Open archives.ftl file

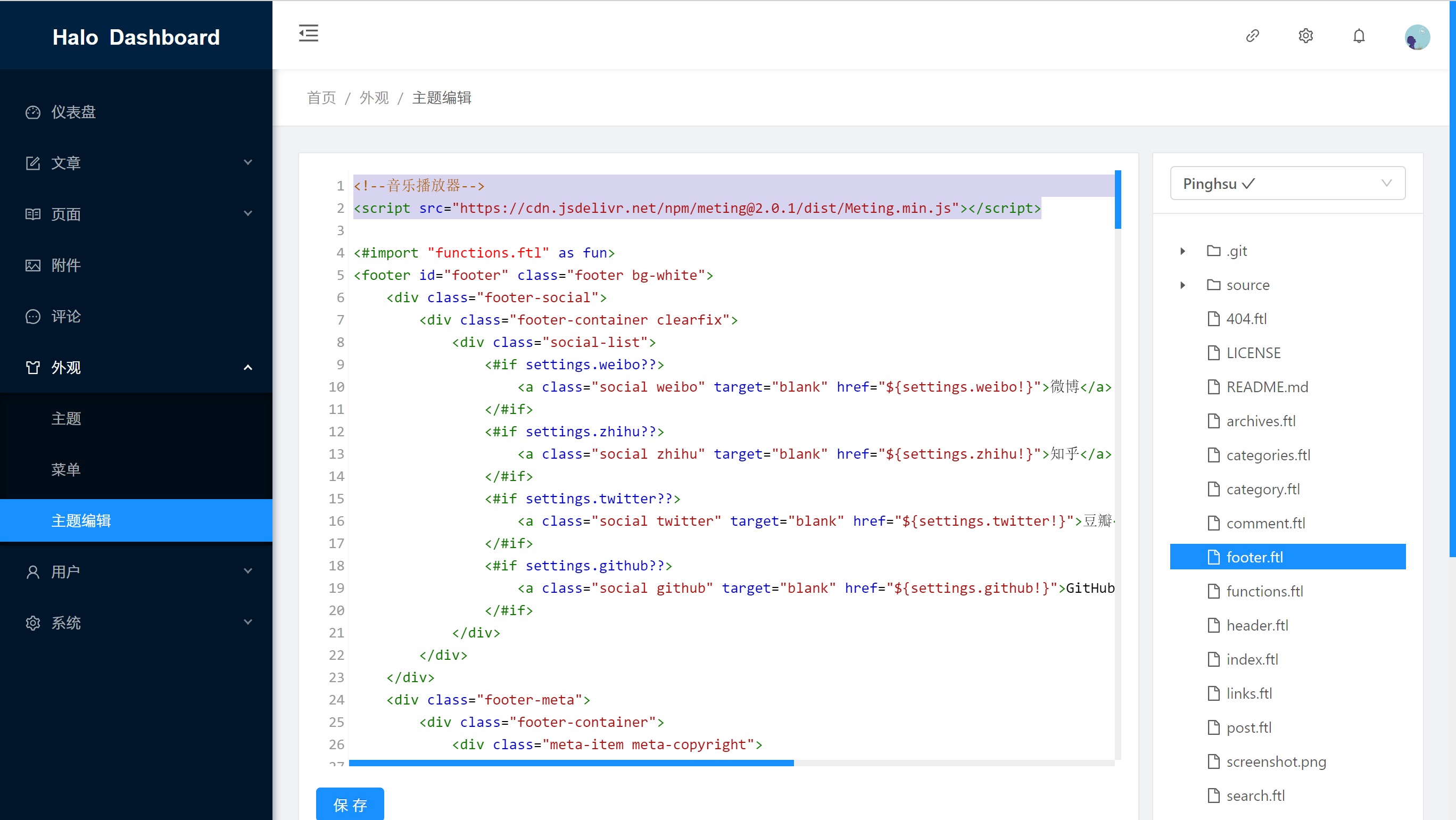coord(1251,421)
